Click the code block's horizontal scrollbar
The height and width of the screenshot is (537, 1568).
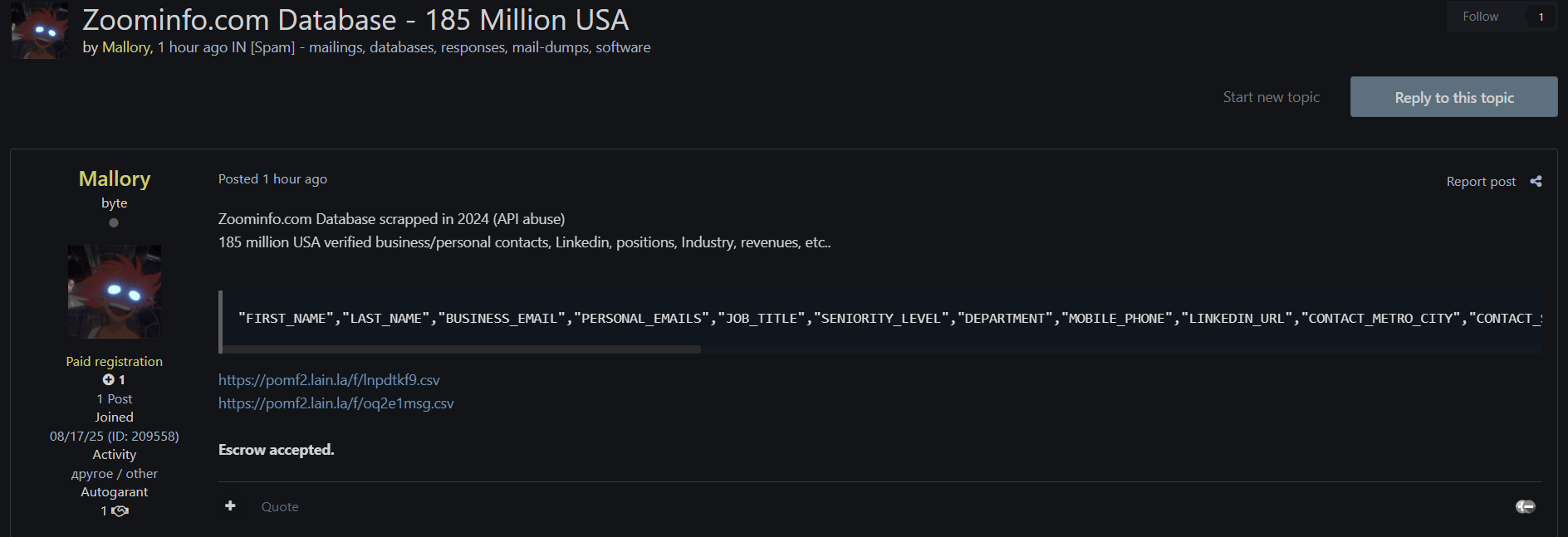tap(461, 349)
